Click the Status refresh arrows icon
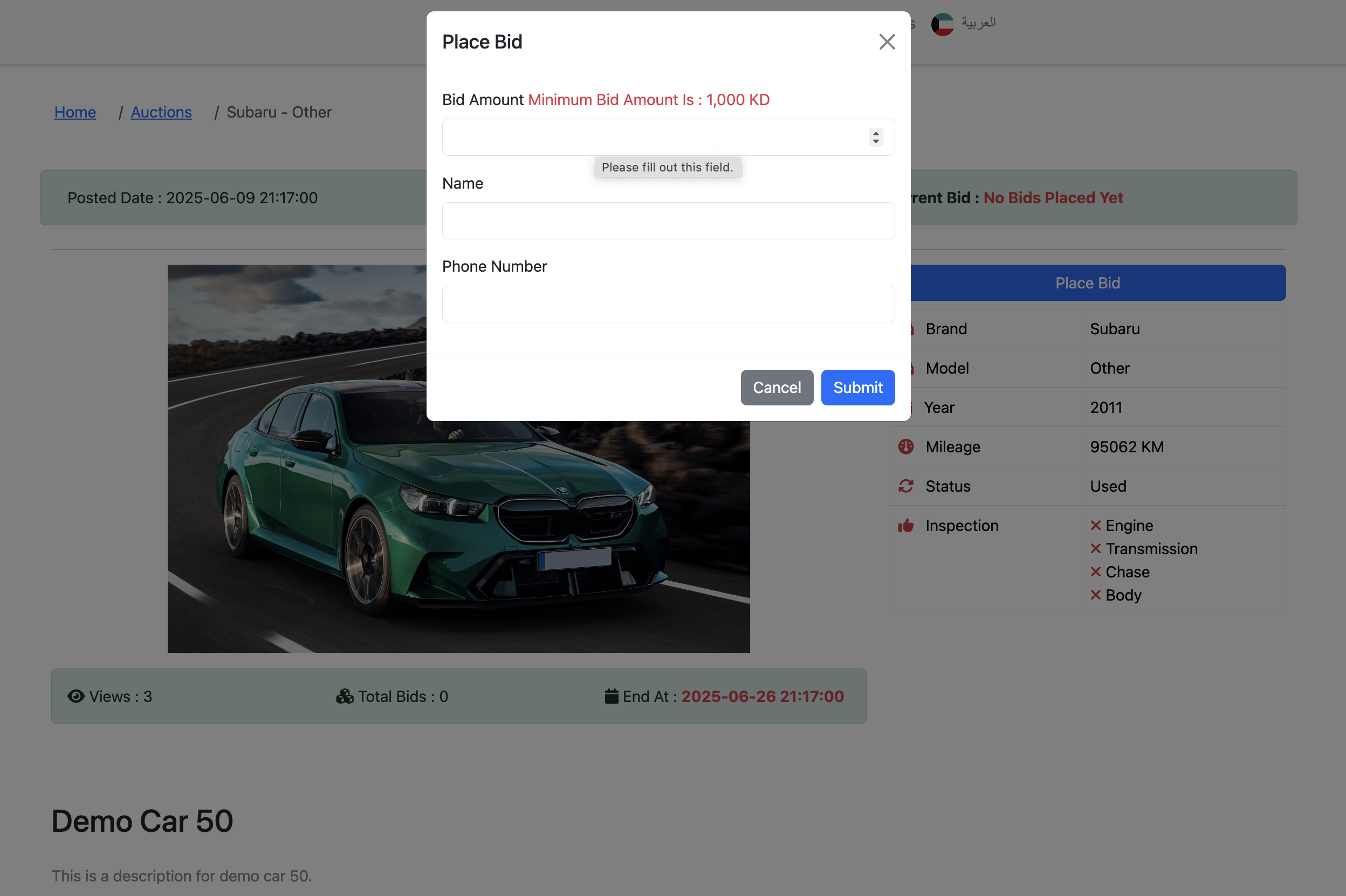1346x896 pixels. point(906,486)
